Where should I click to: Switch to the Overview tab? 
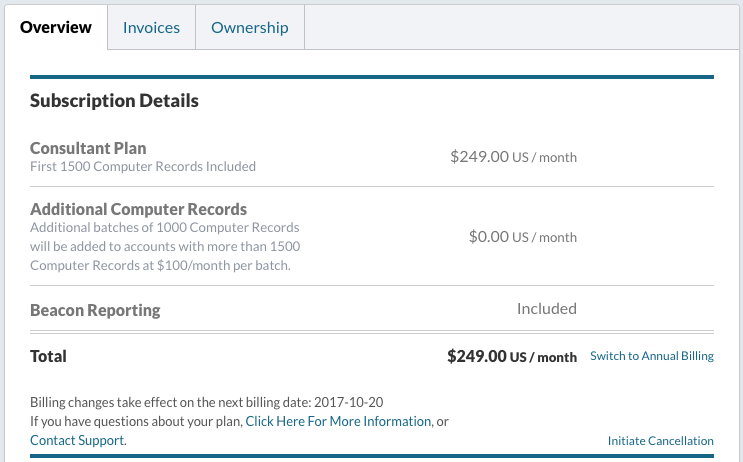click(56, 27)
